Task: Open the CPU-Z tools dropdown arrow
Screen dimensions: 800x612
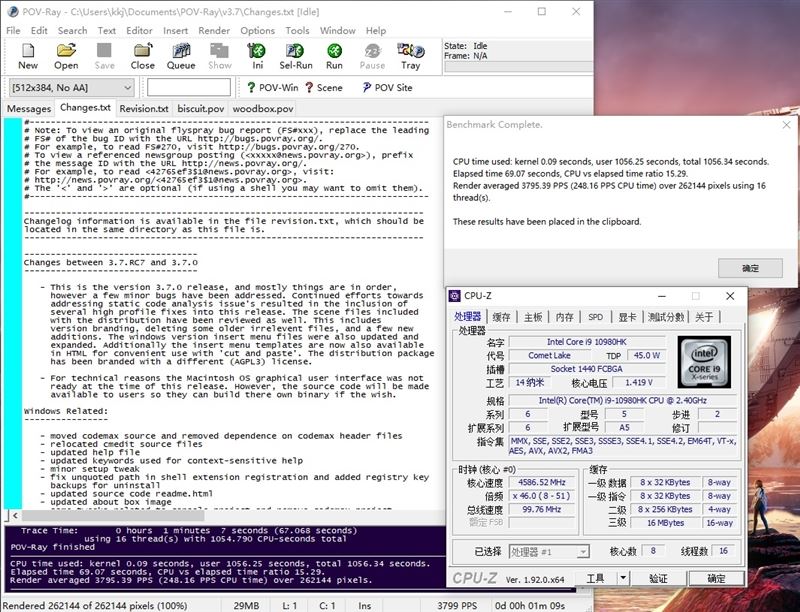Action: [622, 578]
